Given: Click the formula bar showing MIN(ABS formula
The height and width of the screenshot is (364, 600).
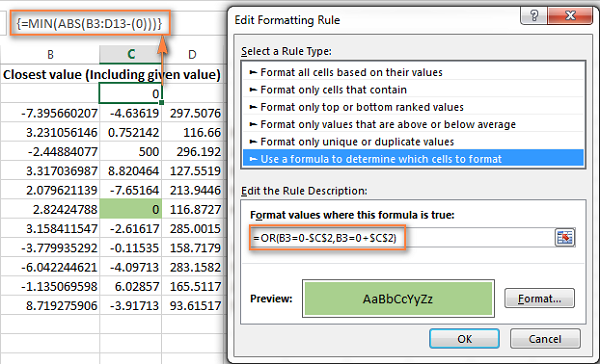Looking at the screenshot, I should 90,24.
